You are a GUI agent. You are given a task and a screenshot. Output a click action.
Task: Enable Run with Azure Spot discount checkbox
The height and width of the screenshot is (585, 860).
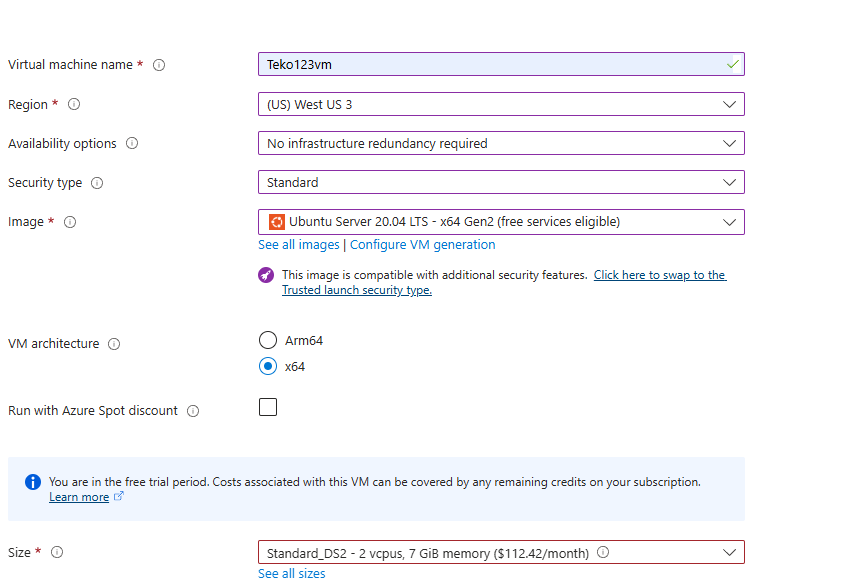tap(268, 407)
